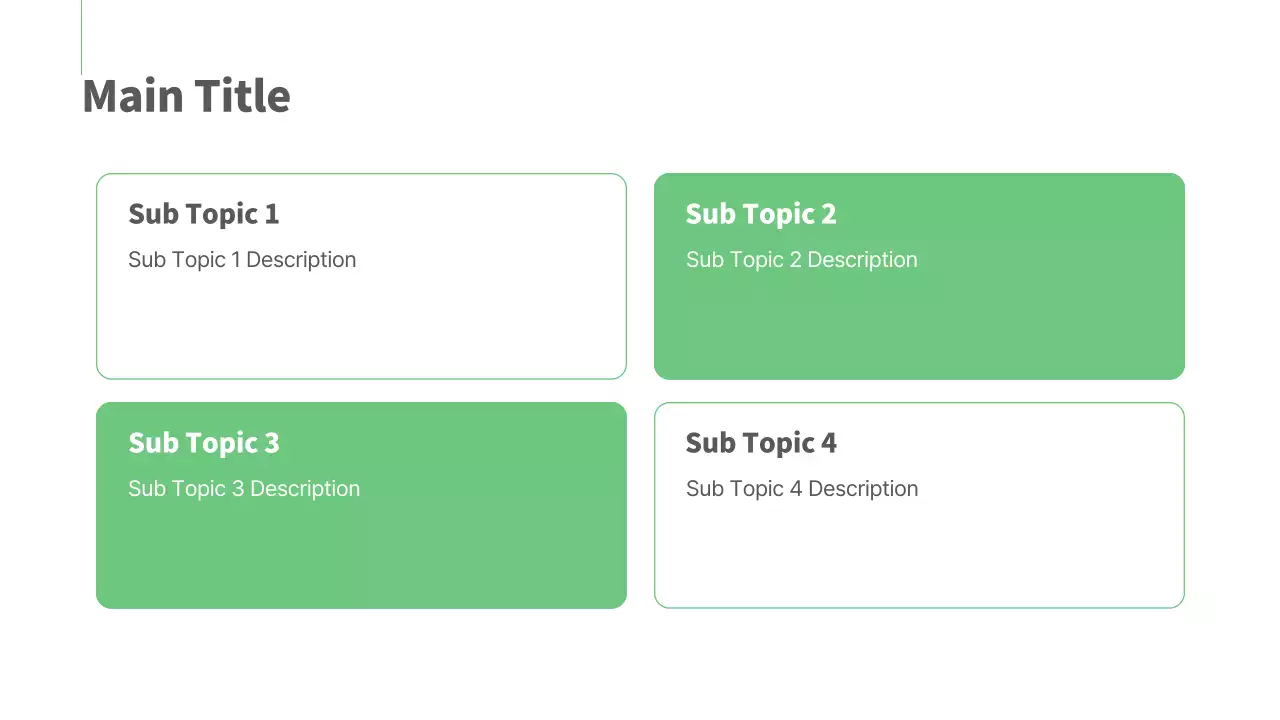
Task: Select the Sub Topic 2 heading
Action: [x=760, y=214]
